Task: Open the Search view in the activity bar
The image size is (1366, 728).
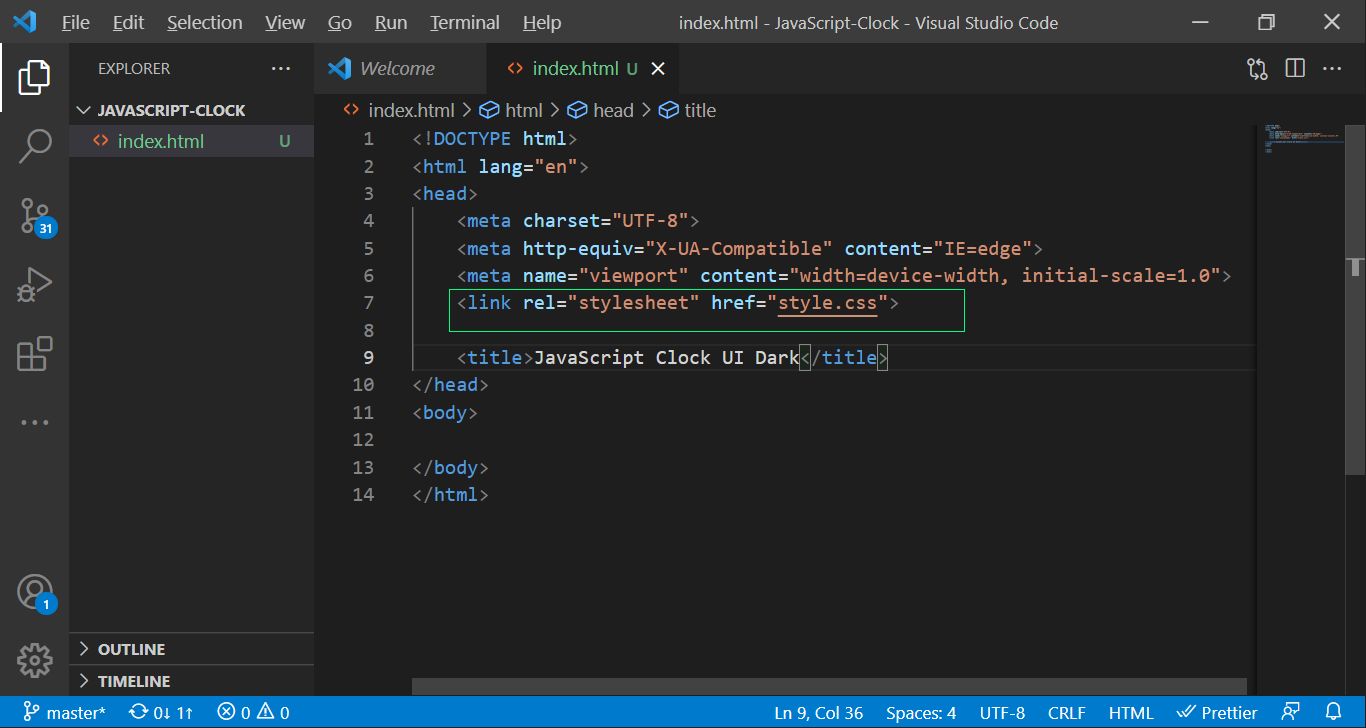Action: (34, 146)
